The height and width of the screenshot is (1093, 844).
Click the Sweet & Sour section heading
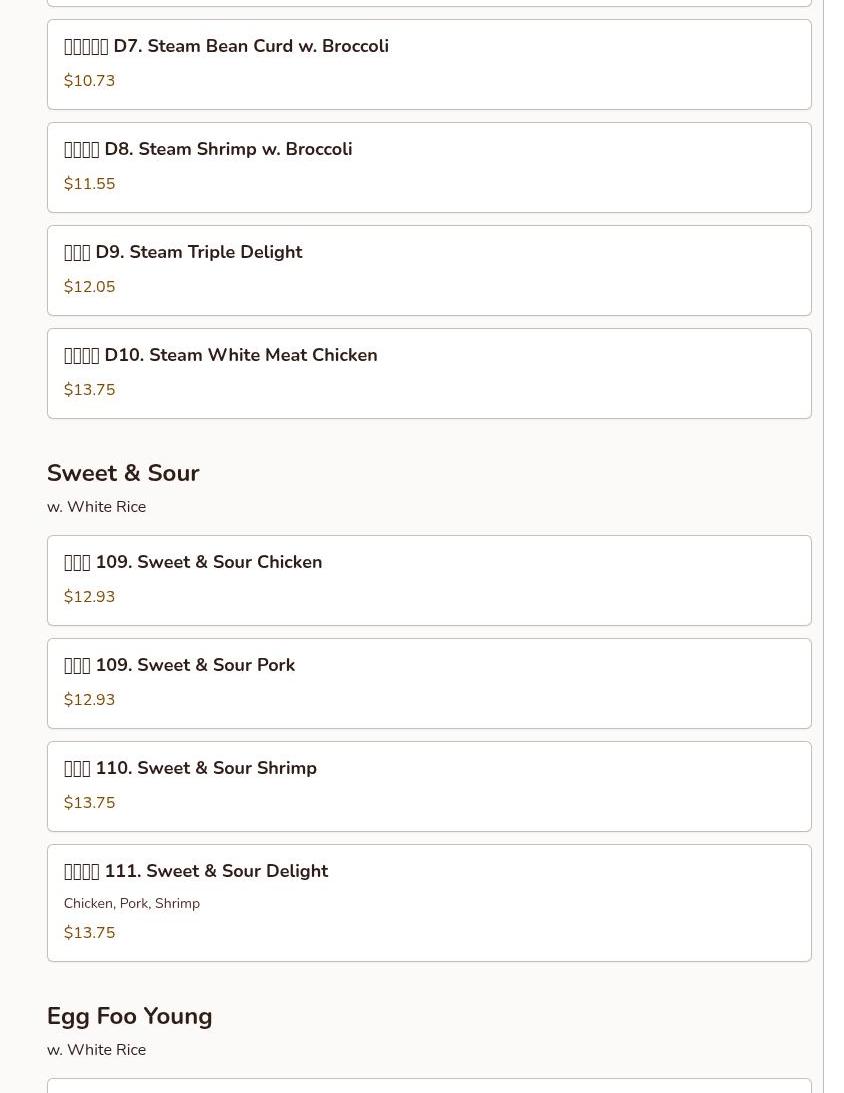pyautogui.click(x=123, y=473)
